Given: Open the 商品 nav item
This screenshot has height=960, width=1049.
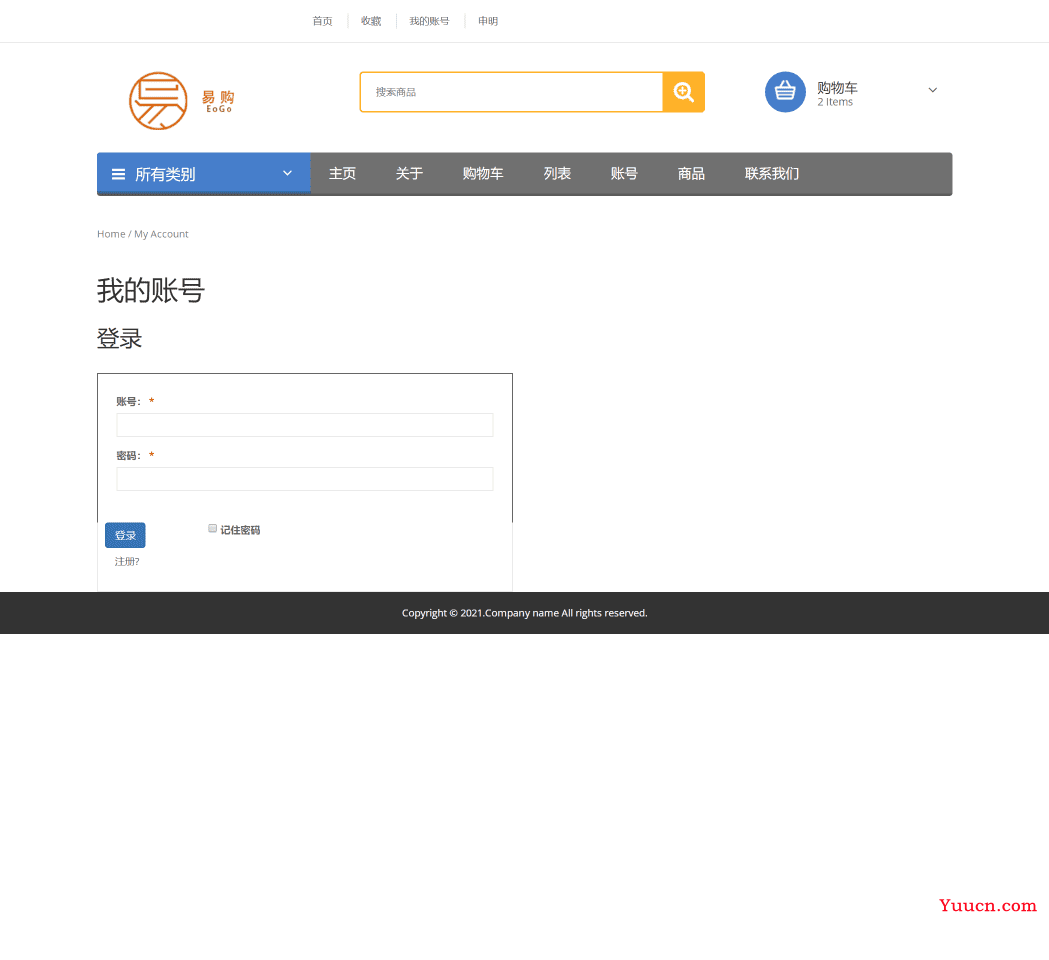Looking at the screenshot, I should tap(691, 174).
